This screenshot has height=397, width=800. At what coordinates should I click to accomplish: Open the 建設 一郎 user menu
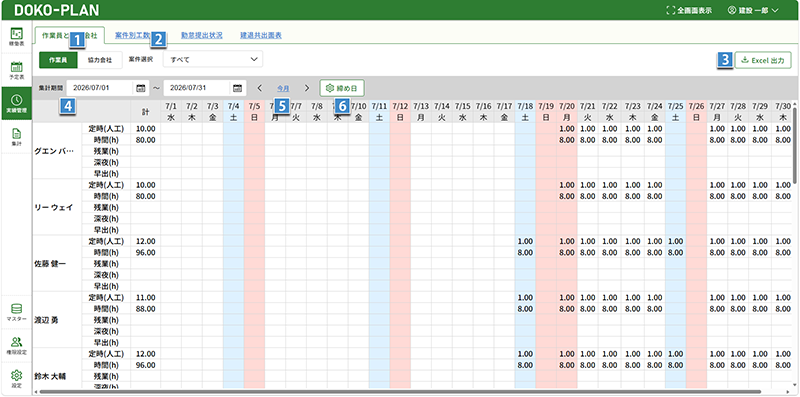point(753,10)
